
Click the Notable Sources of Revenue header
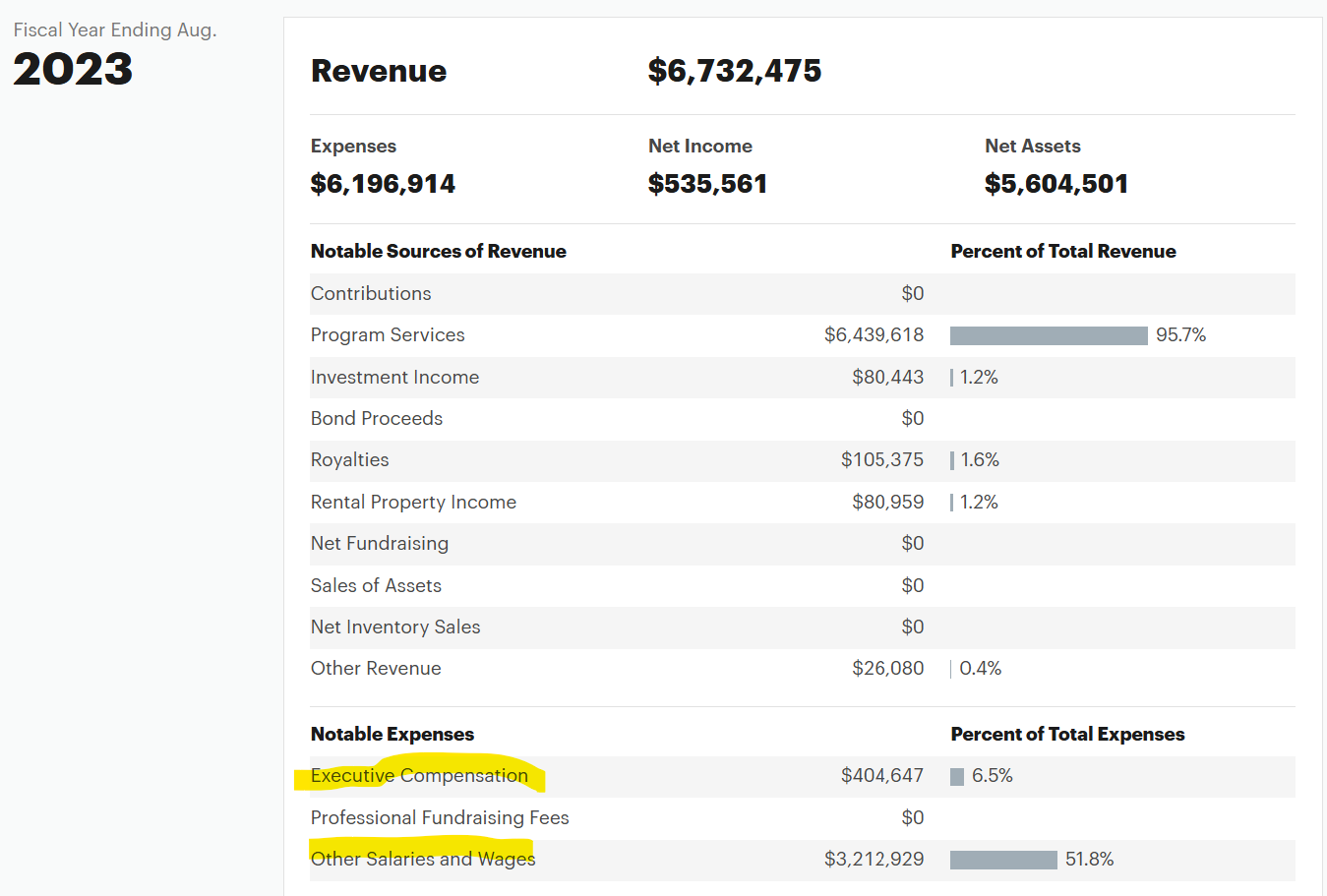438,252
